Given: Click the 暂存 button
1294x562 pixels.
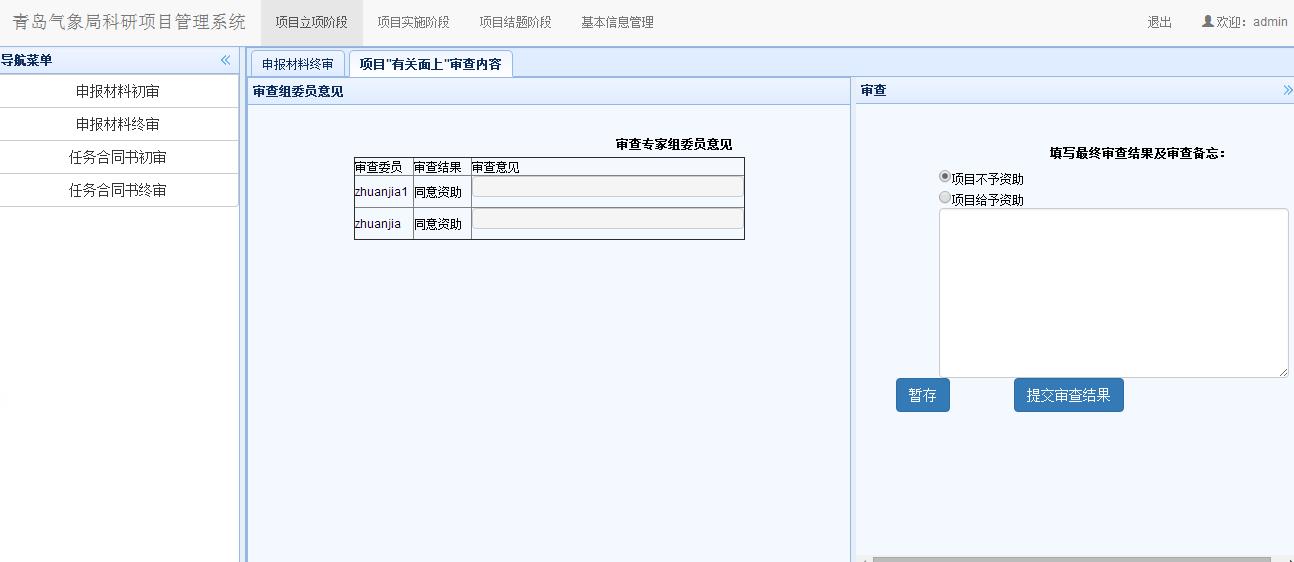Looking at the screenshot, I should (922, 395).
